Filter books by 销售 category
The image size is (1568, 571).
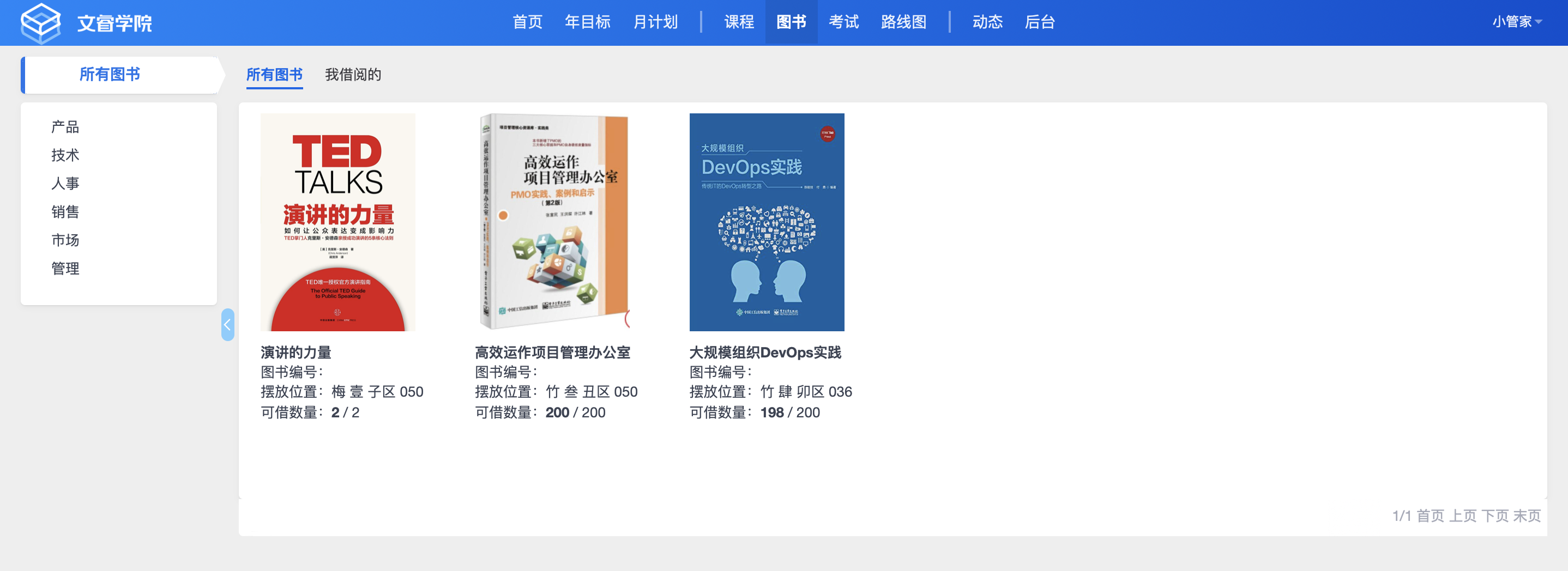tap(65, 211)
